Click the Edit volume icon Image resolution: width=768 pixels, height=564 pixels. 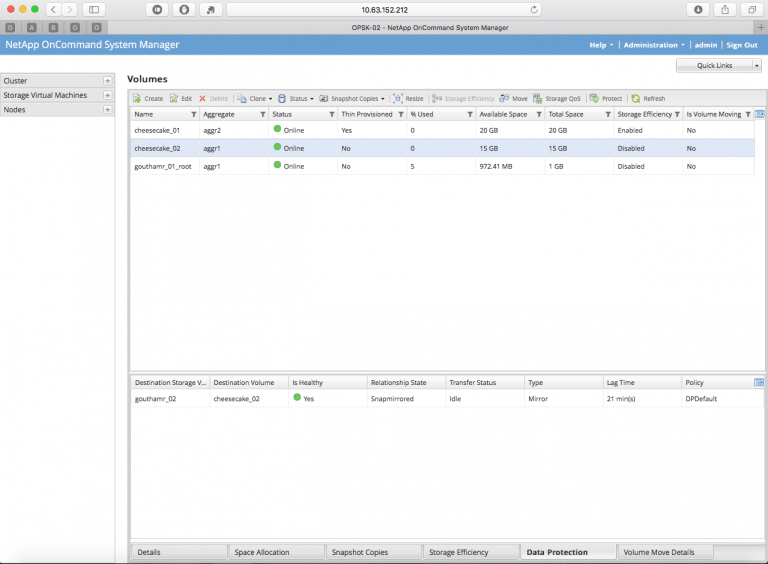point(173,99)
